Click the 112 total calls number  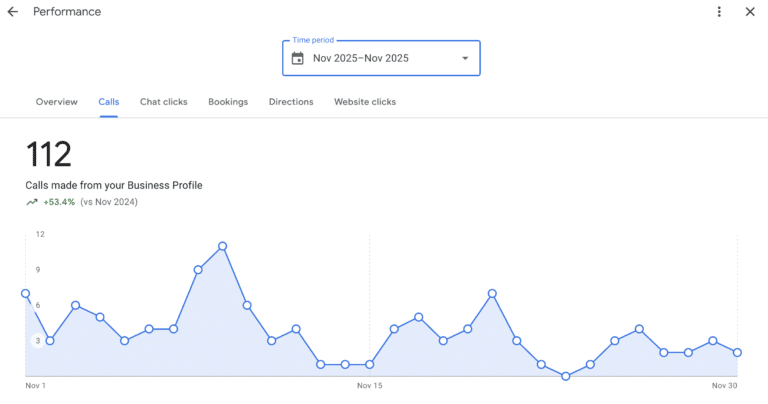pyautogui.click(x=48, y=156)
